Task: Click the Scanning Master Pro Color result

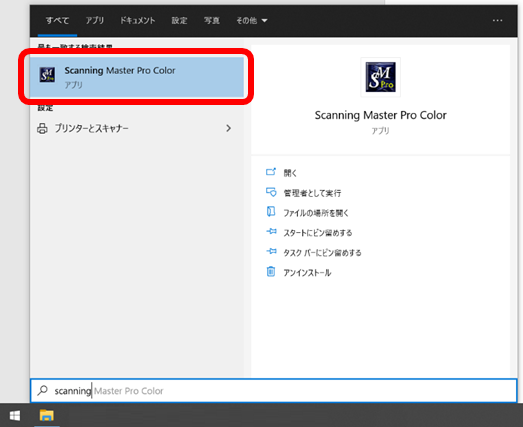Action: pos(137,77)
